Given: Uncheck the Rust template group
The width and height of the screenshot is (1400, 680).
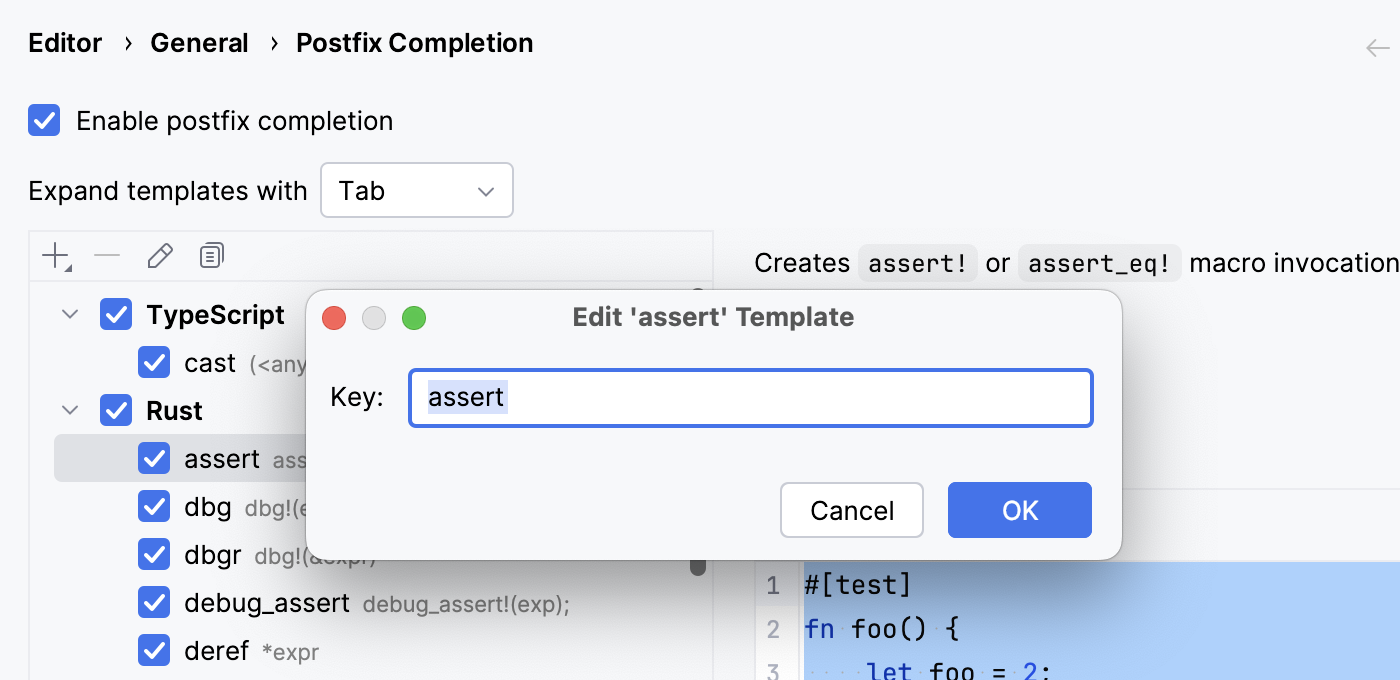Looking at the screenshot, I should pos(116,410).
